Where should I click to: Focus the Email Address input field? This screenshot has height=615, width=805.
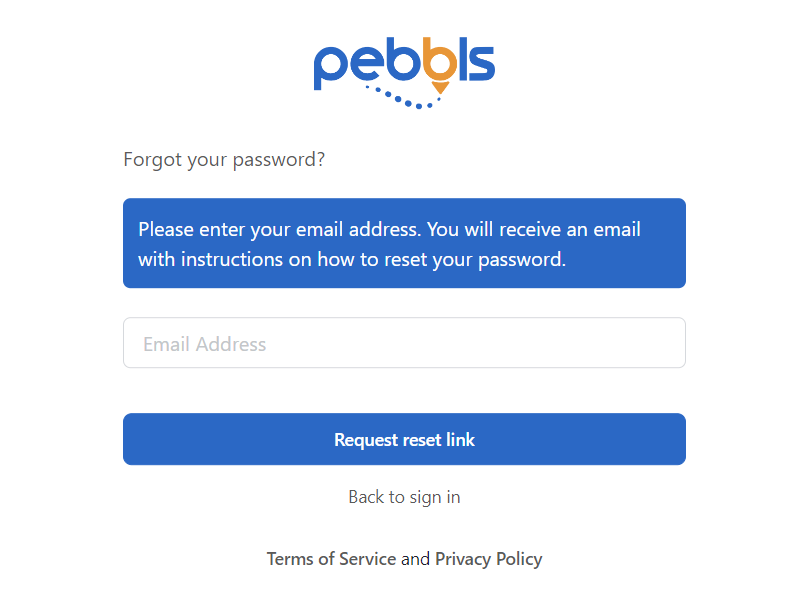click(404, 342)
